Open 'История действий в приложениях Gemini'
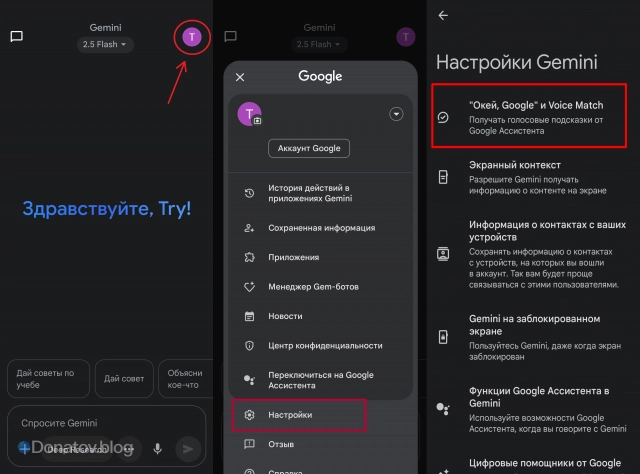 point(320,193)
